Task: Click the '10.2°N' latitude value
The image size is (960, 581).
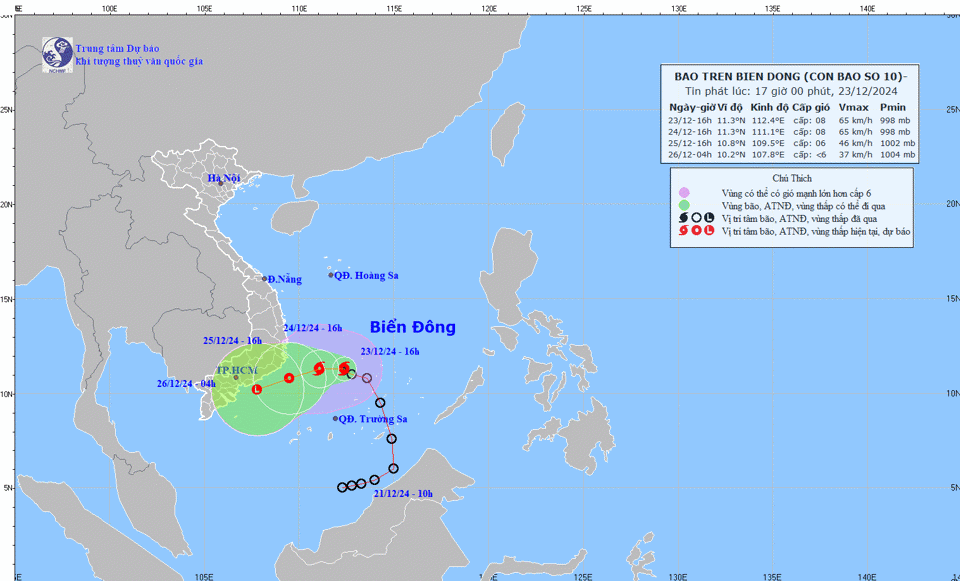Action: (730, 155)
